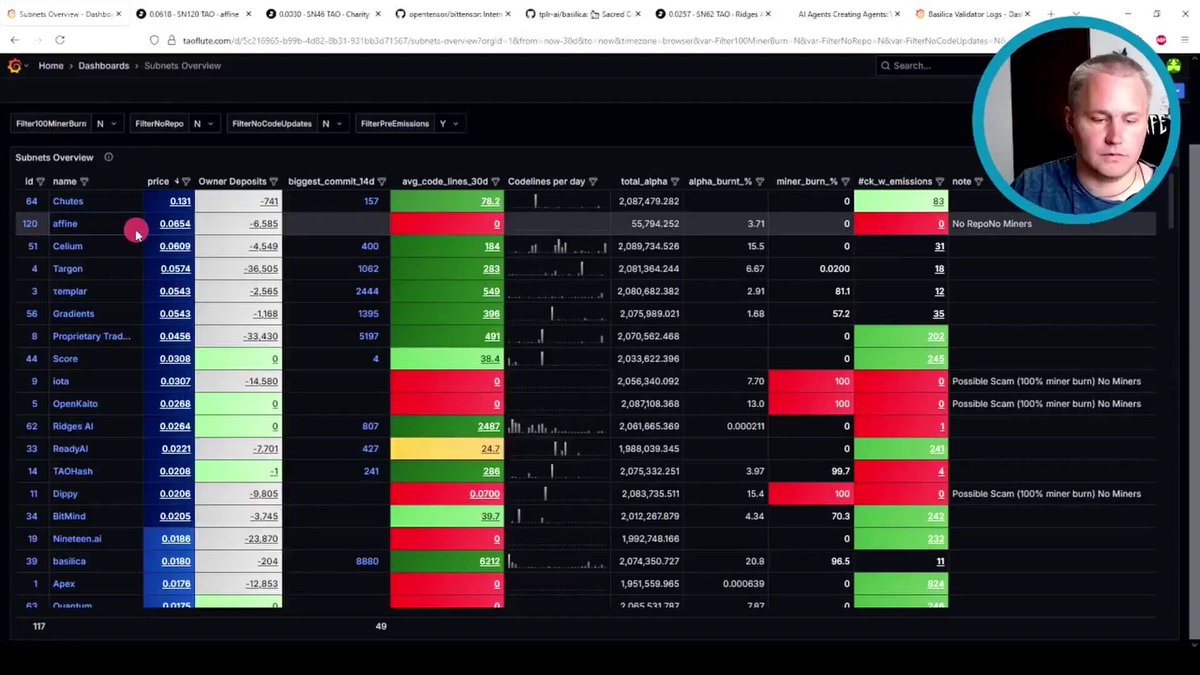Open a new browser tab
The width and height of the screenshot is (1200, 675).
pos(1051,15)
